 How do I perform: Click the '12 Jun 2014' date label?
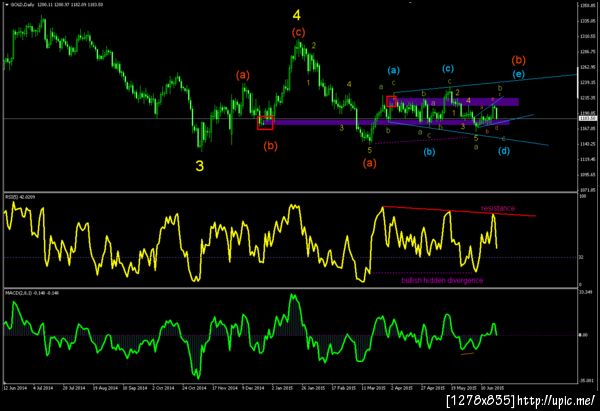pos(15,388)
